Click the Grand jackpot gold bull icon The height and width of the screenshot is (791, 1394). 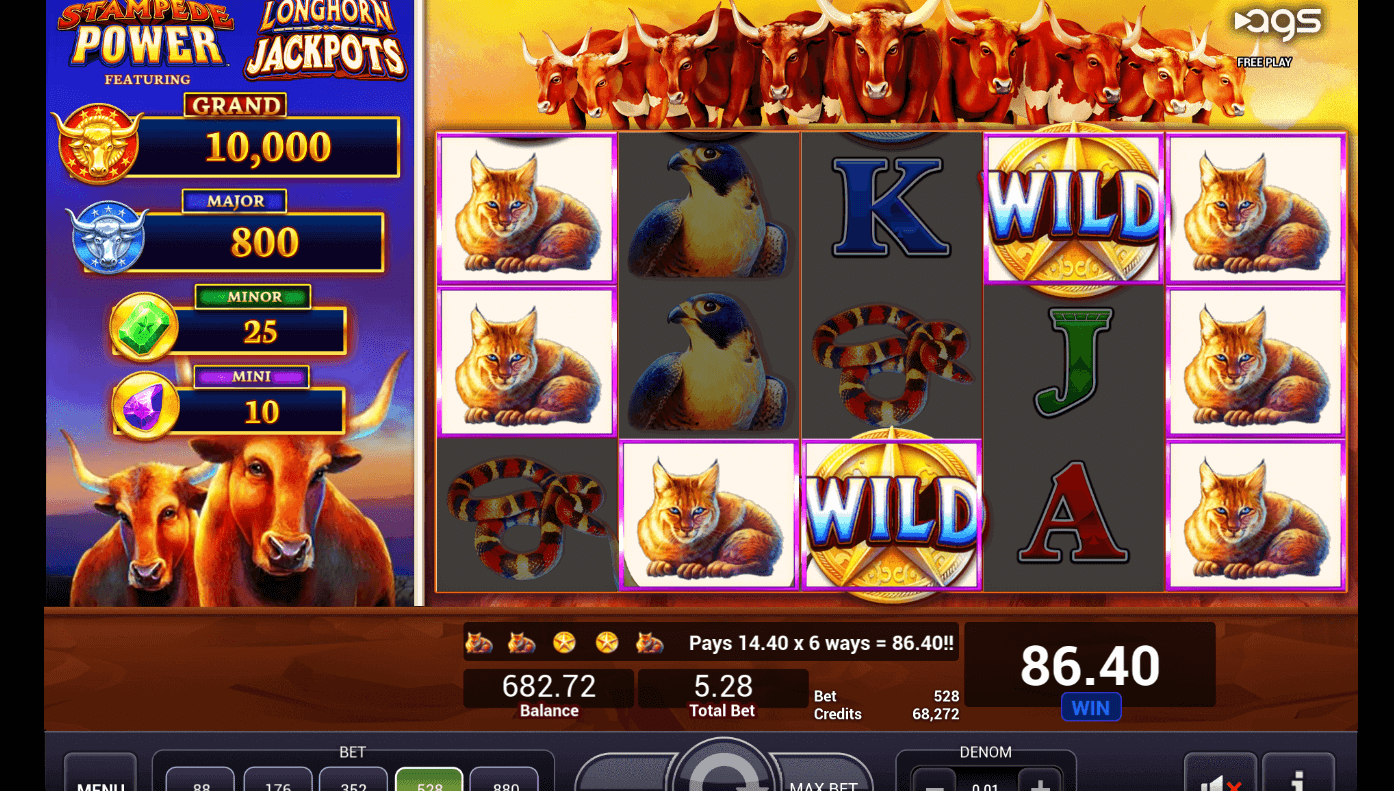coord(96,143)
